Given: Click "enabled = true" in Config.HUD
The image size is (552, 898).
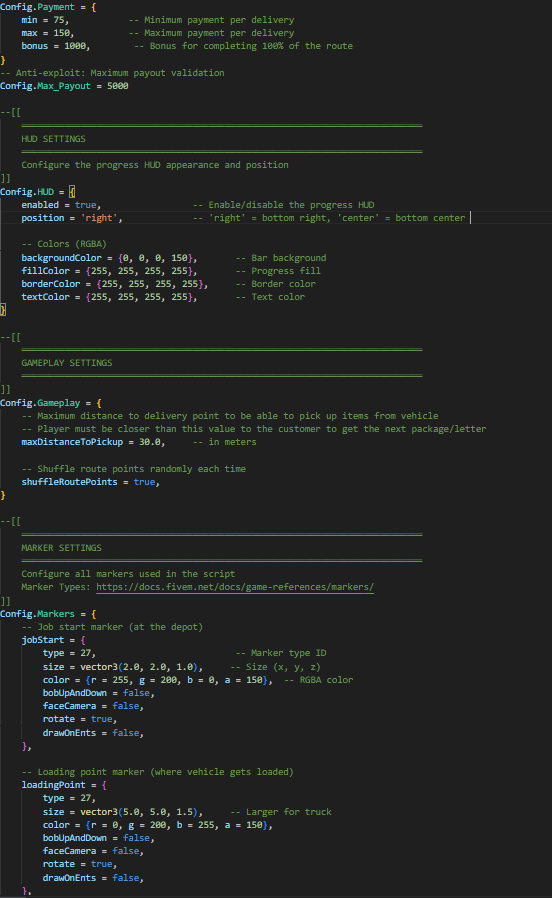Looking at the screenshot, I should pos(61,205).
